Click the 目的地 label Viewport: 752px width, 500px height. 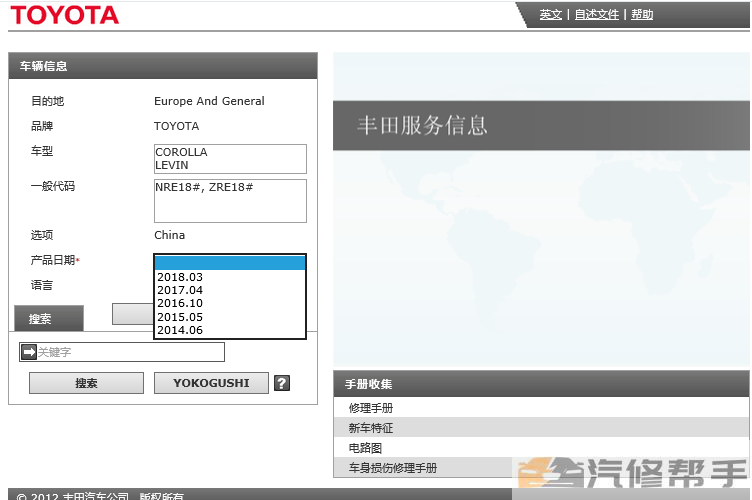pos(47,101)
